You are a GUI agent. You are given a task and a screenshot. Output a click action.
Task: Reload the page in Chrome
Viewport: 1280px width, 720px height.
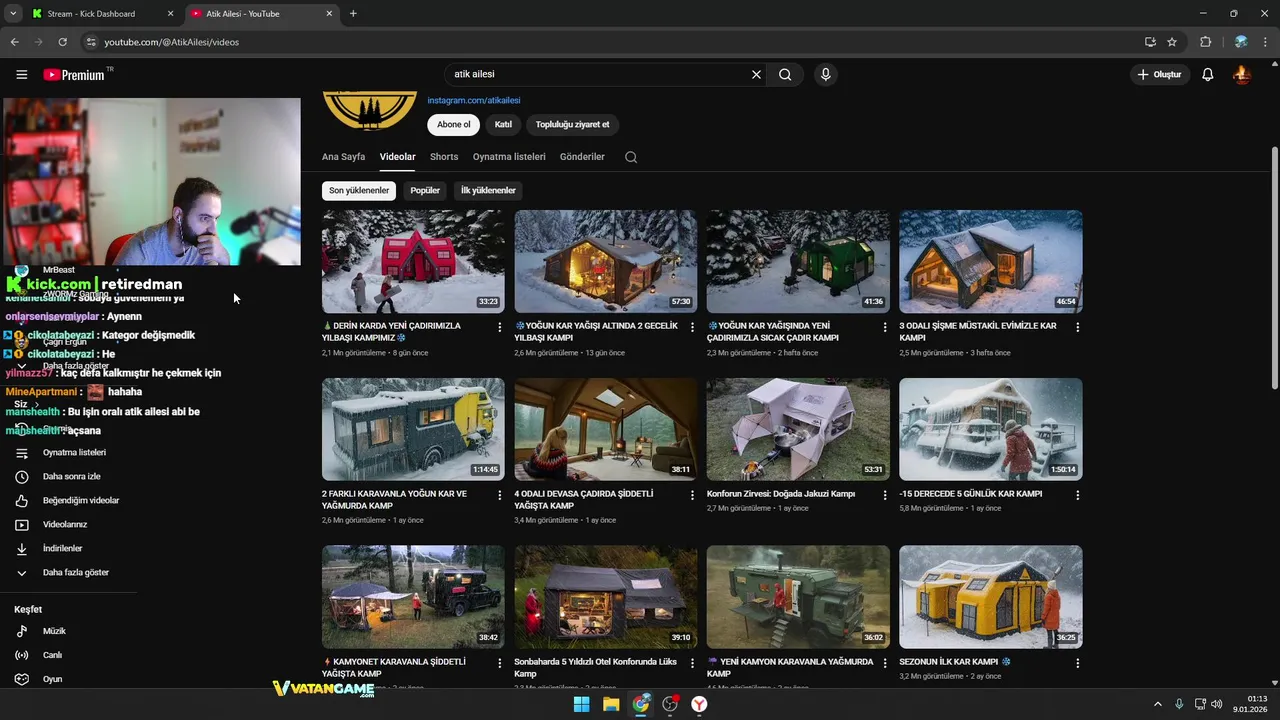(x=62, y=42)
